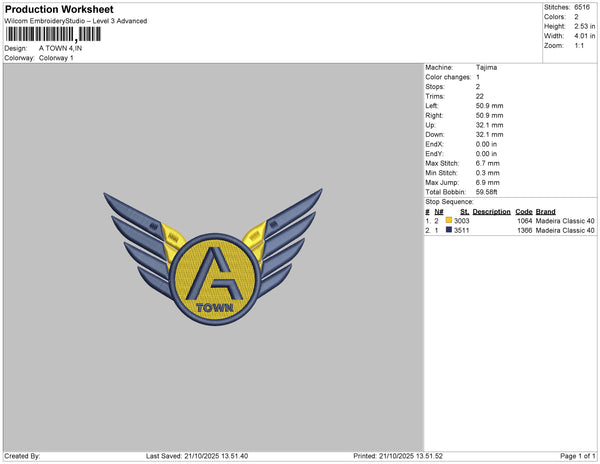Click the 'Code' column header
Image resolution: width=600 pixels, height=464 pixels.
[x=524, y=212]
